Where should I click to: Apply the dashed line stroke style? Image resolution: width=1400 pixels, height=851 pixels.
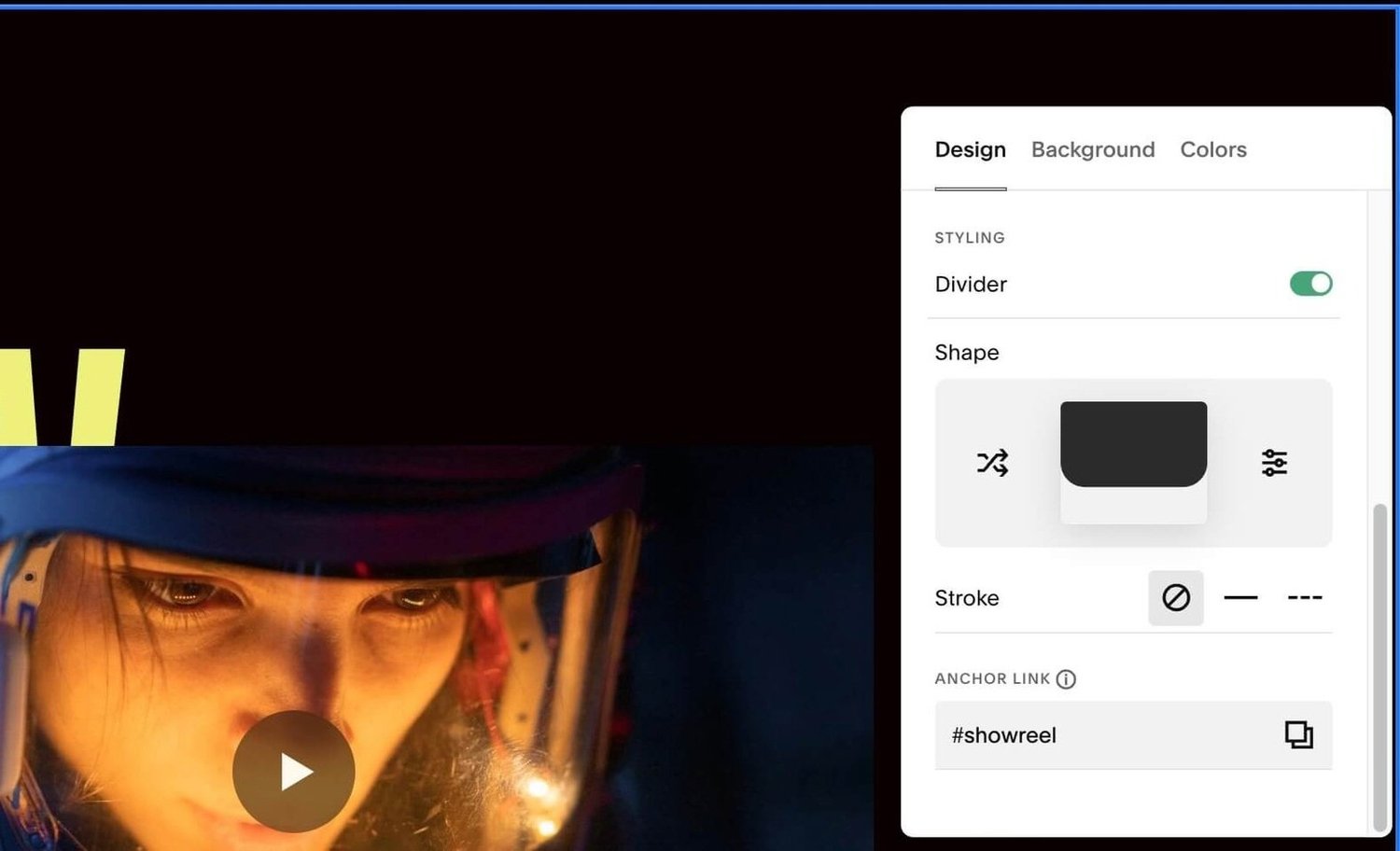point(1304,597)
